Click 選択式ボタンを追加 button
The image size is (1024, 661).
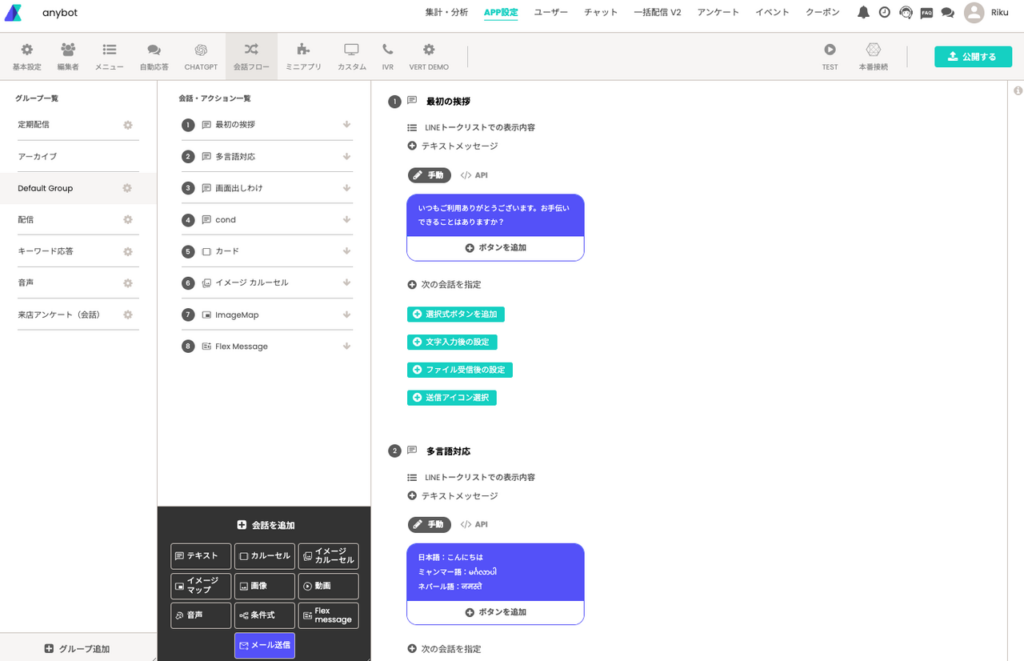coord(455,314)
